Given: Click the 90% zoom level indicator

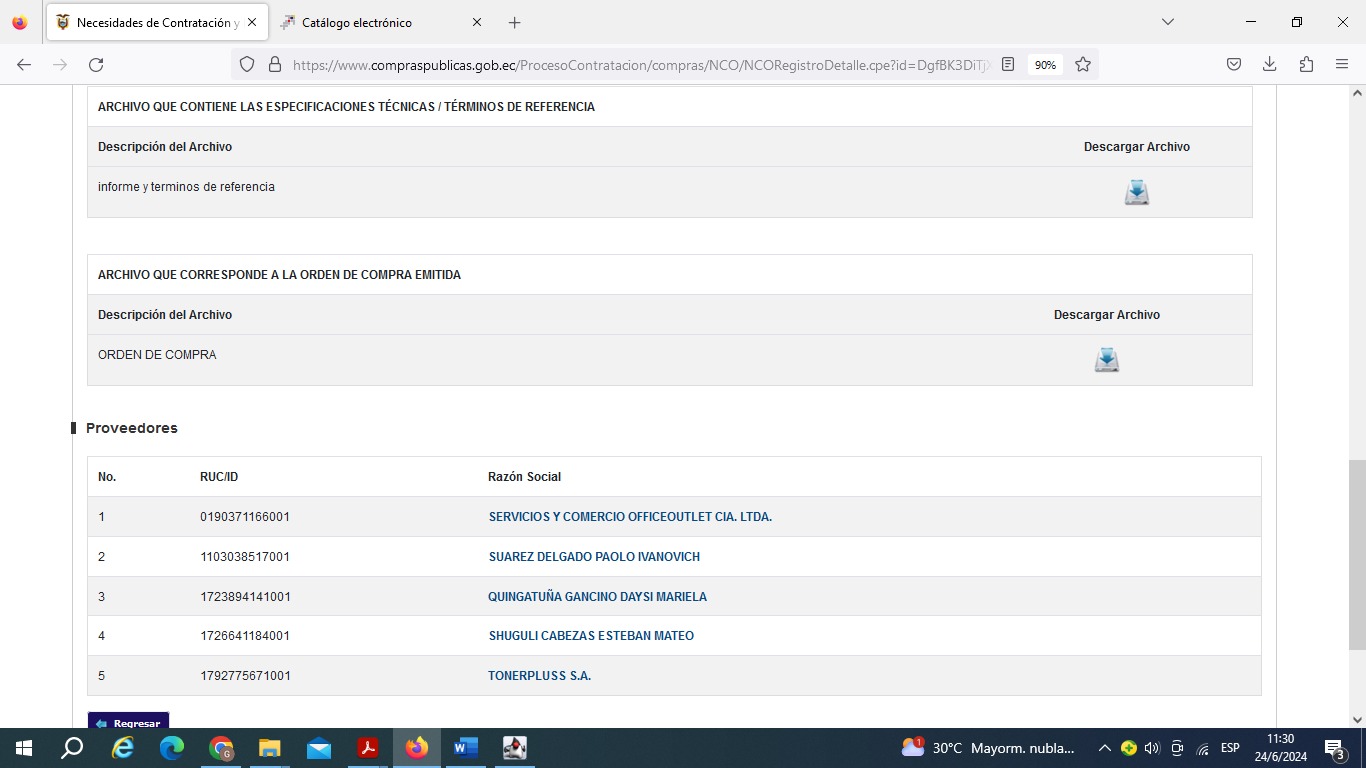Looking at the screenshot, I should click(1045, 65).
